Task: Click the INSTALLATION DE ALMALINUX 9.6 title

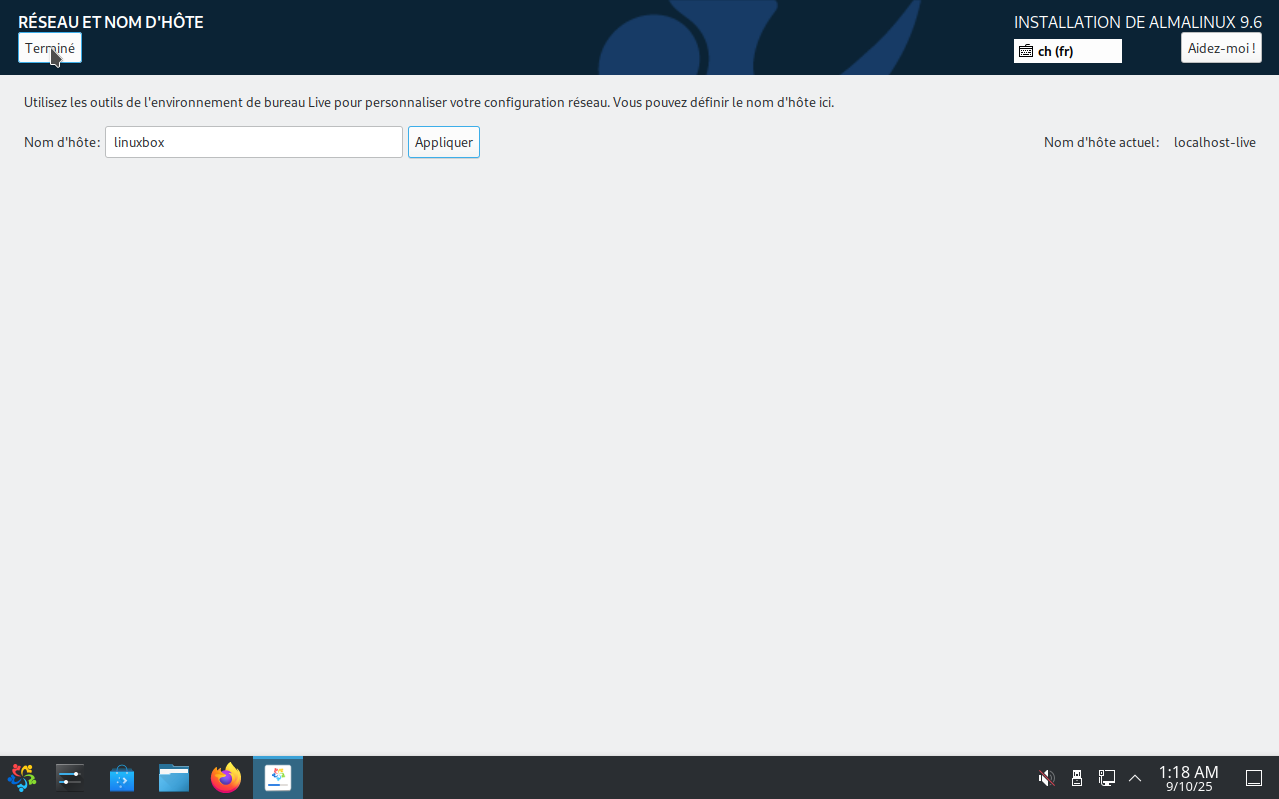Action: [1138, 22]
